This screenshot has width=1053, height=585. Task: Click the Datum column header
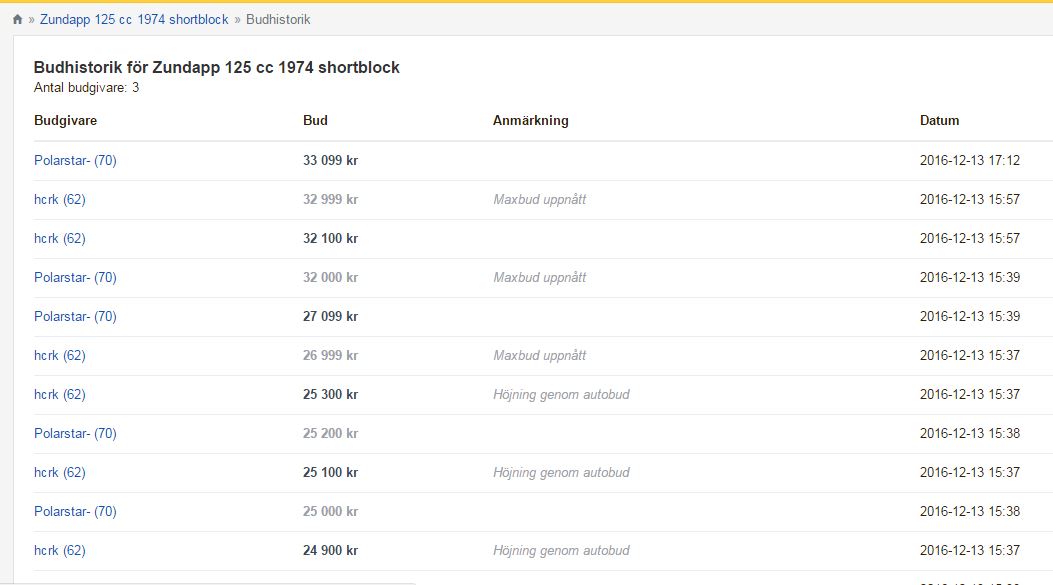pos(939,120)
